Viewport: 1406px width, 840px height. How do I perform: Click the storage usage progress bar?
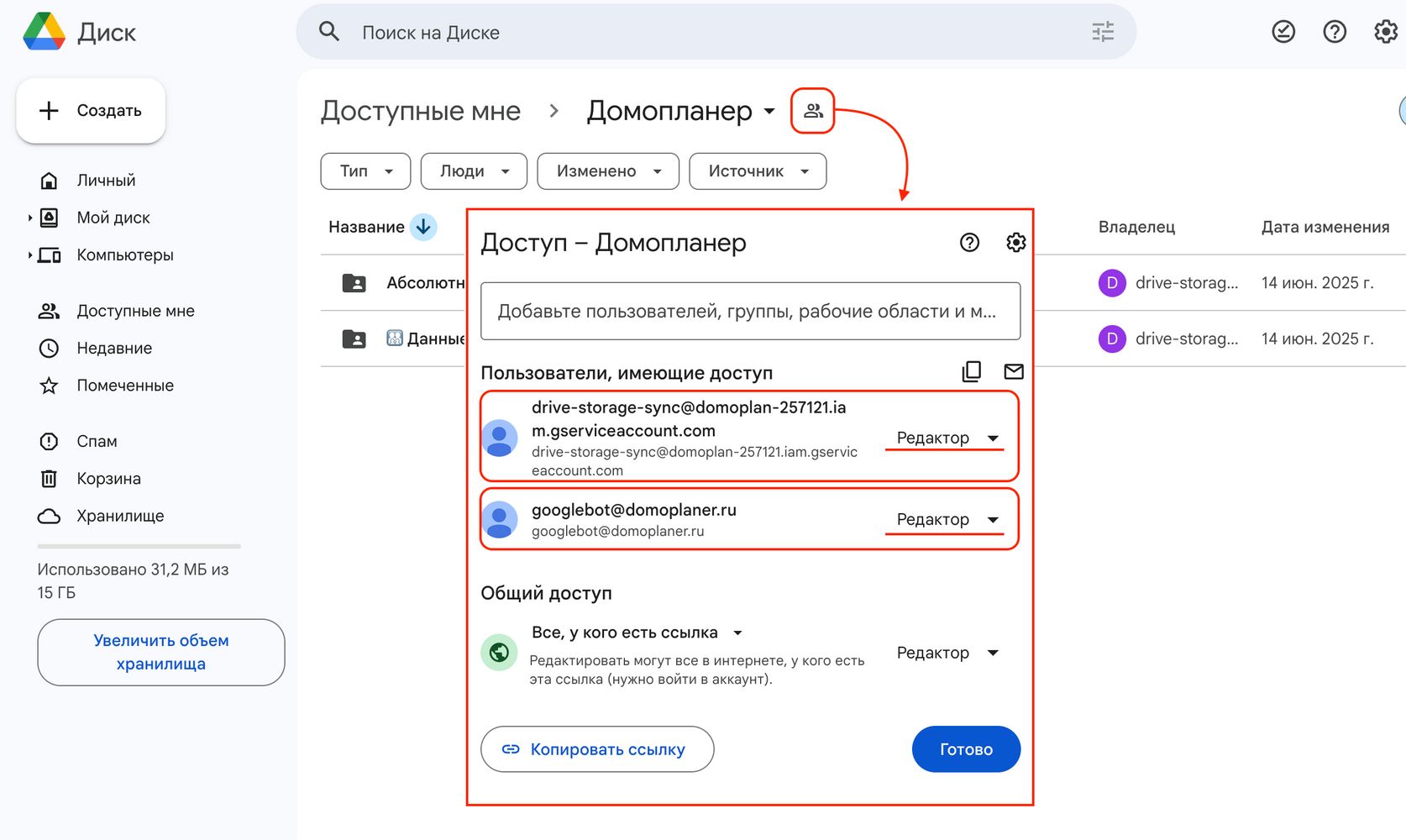coord(139,546)
